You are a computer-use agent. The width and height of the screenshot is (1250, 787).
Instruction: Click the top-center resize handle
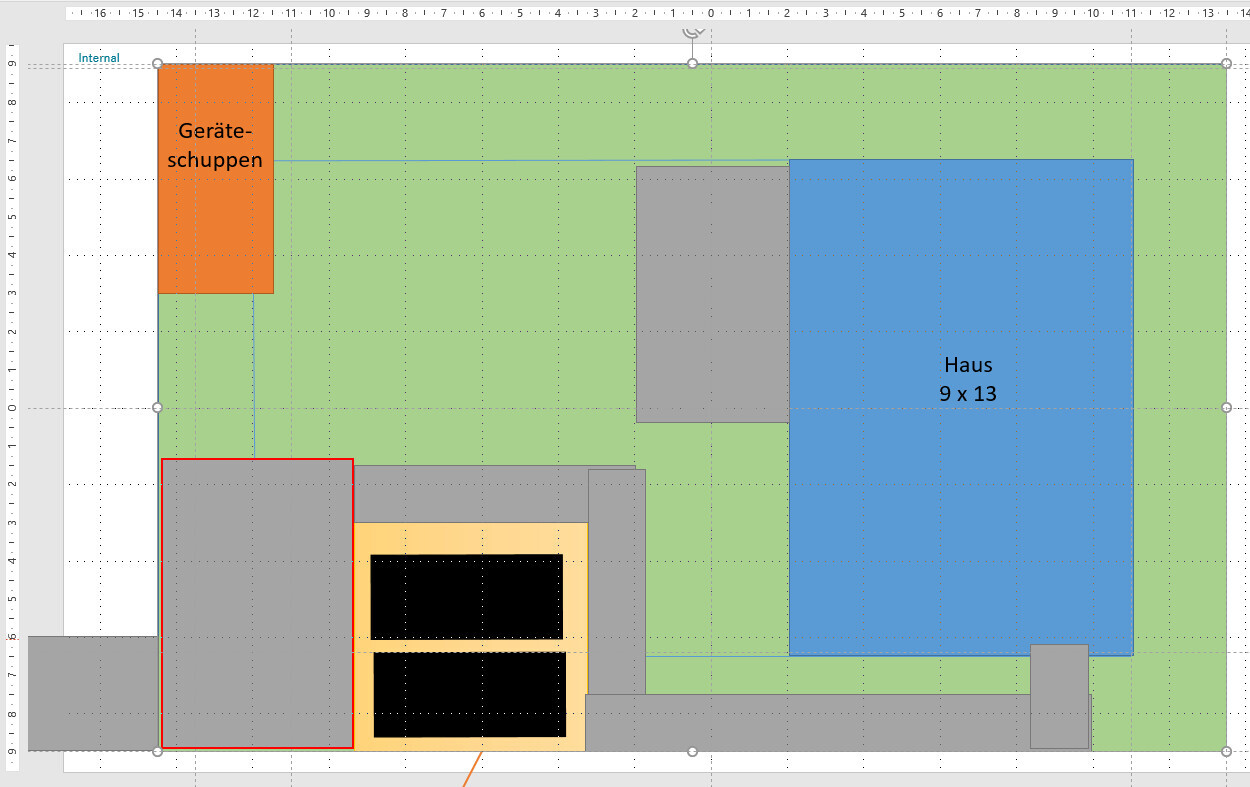(692, 64)
